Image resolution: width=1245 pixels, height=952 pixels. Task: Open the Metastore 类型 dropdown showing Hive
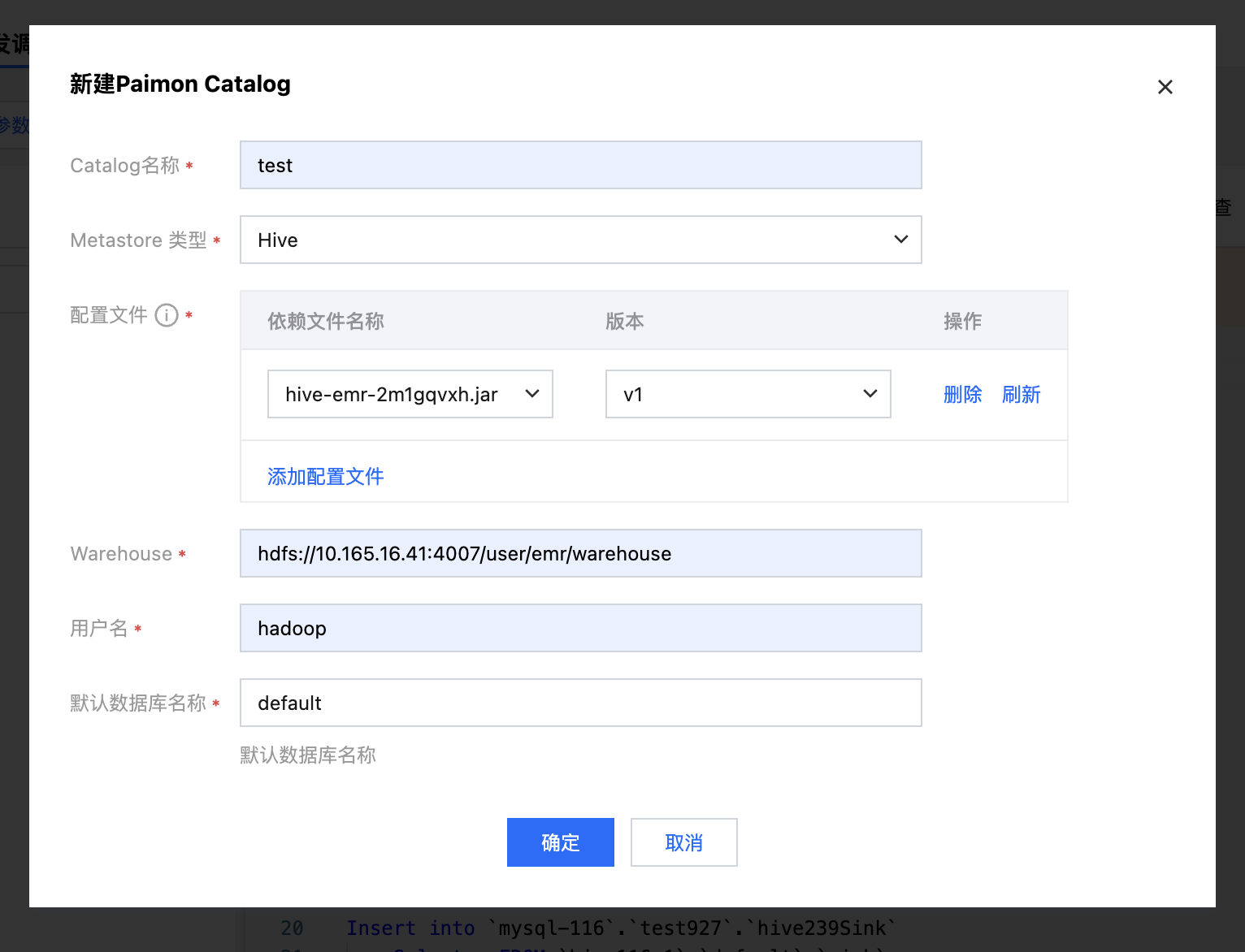click(x=580, y=240)
